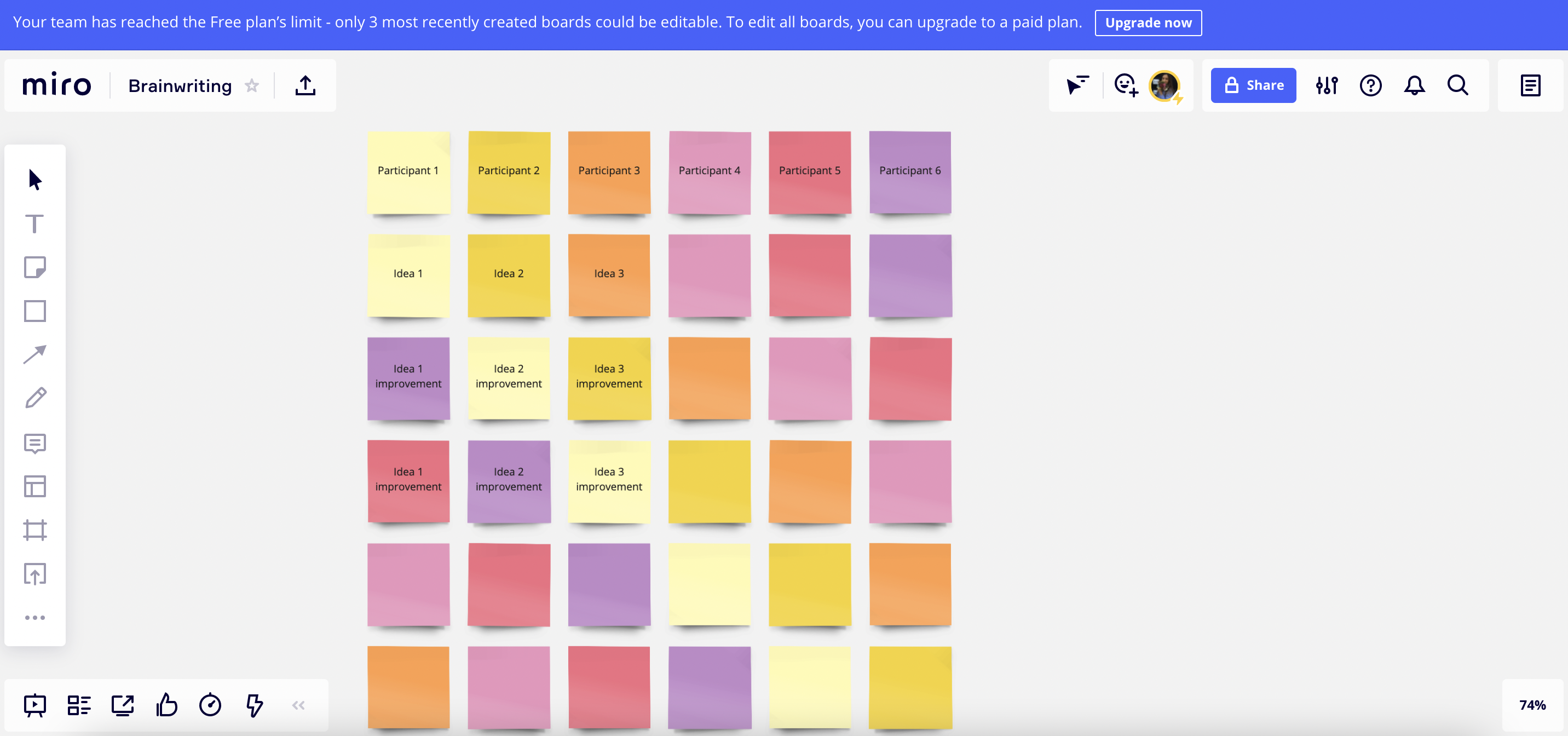Expand more tools via three dots
Screen dimensions: 1568x736
[34, 617]
